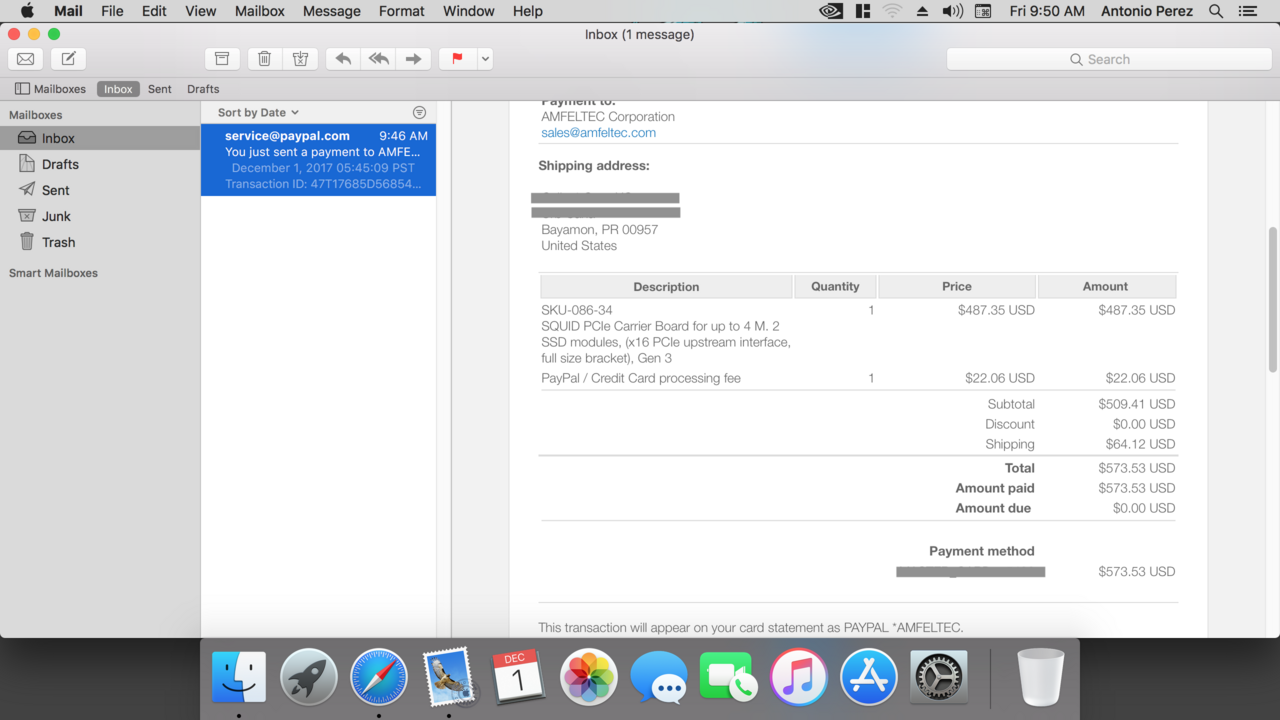
Task: Open the Help menu
Action: point(527,11)
